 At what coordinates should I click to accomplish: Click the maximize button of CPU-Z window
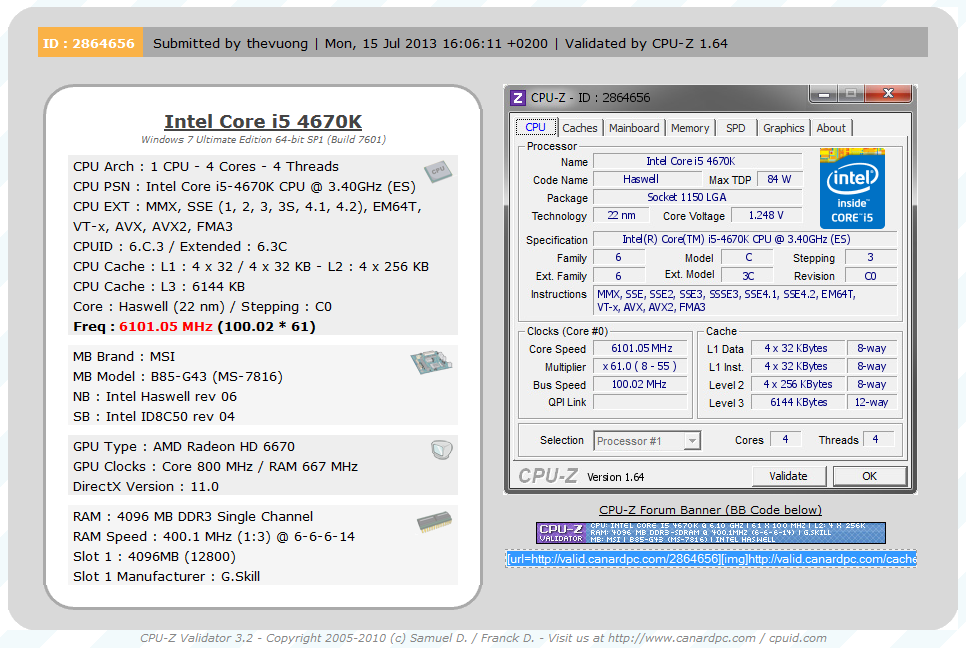851,94
